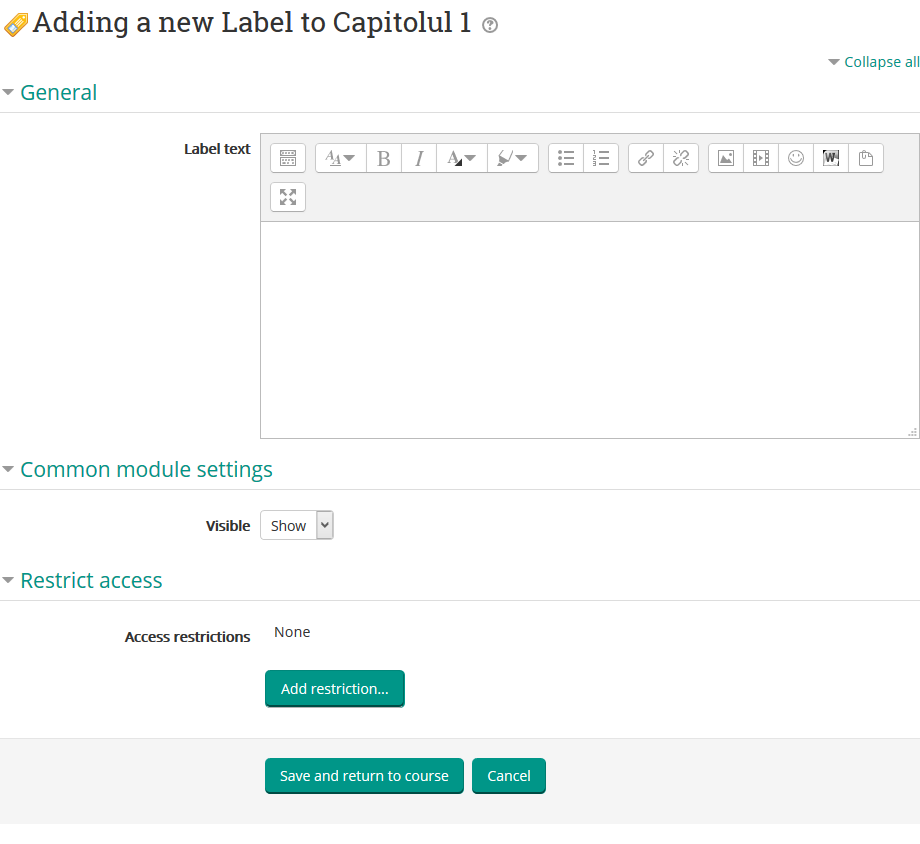Expand the editor to fullscreen mode
920x844 pixels.
point(287,196)
